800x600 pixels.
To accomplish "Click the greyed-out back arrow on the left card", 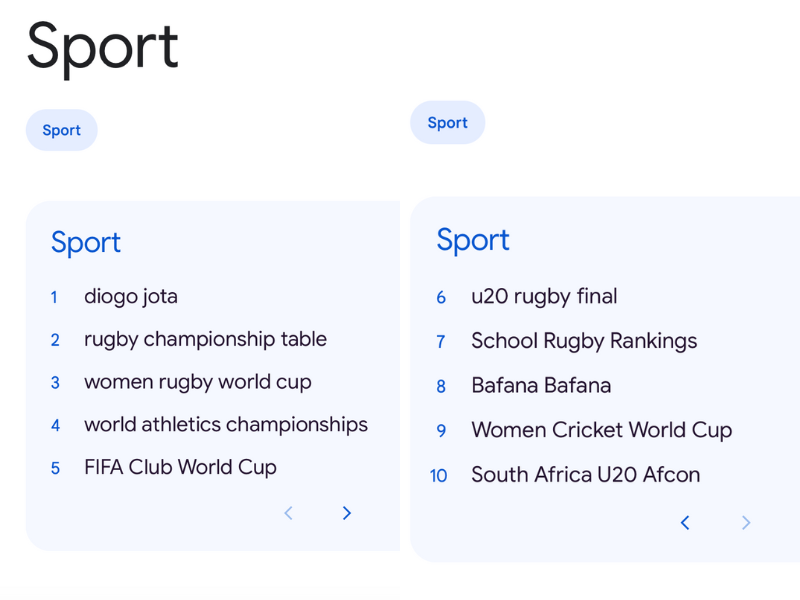I will click(288, 513).
